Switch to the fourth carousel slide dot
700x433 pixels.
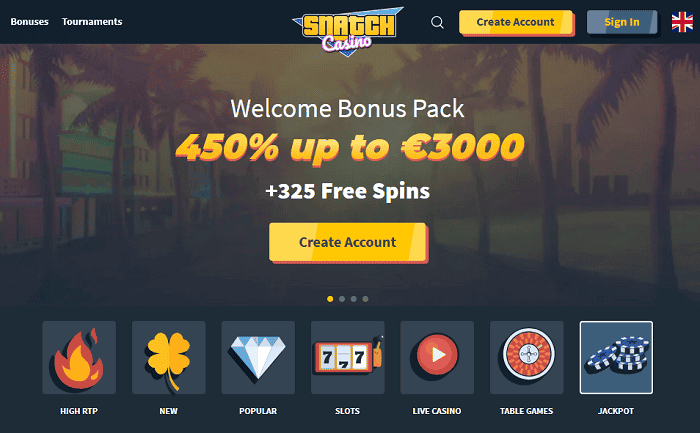click(x=365, y=299)
